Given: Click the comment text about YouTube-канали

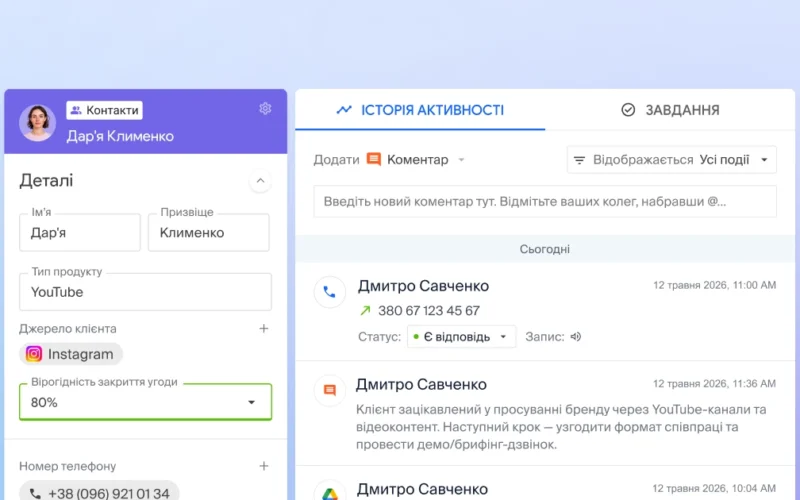Looking at the screenshot, I should click(x=561, y=427).
